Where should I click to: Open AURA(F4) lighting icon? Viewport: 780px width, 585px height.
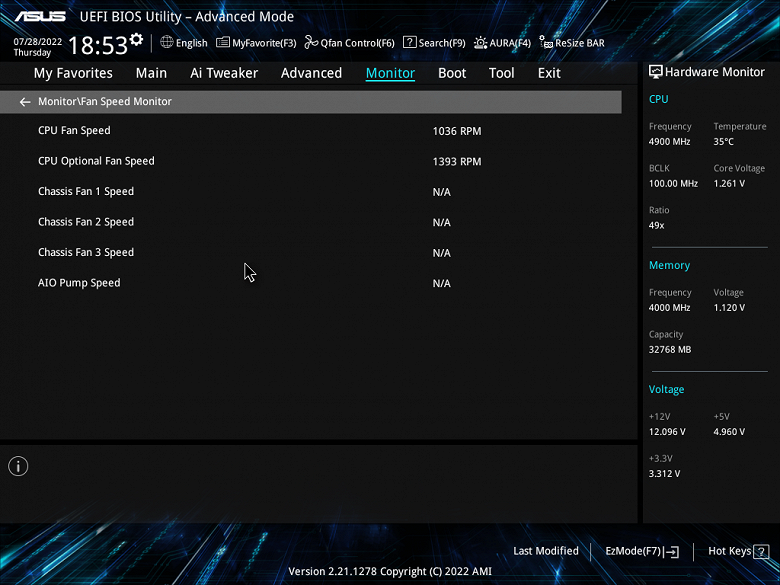[480, 43]
